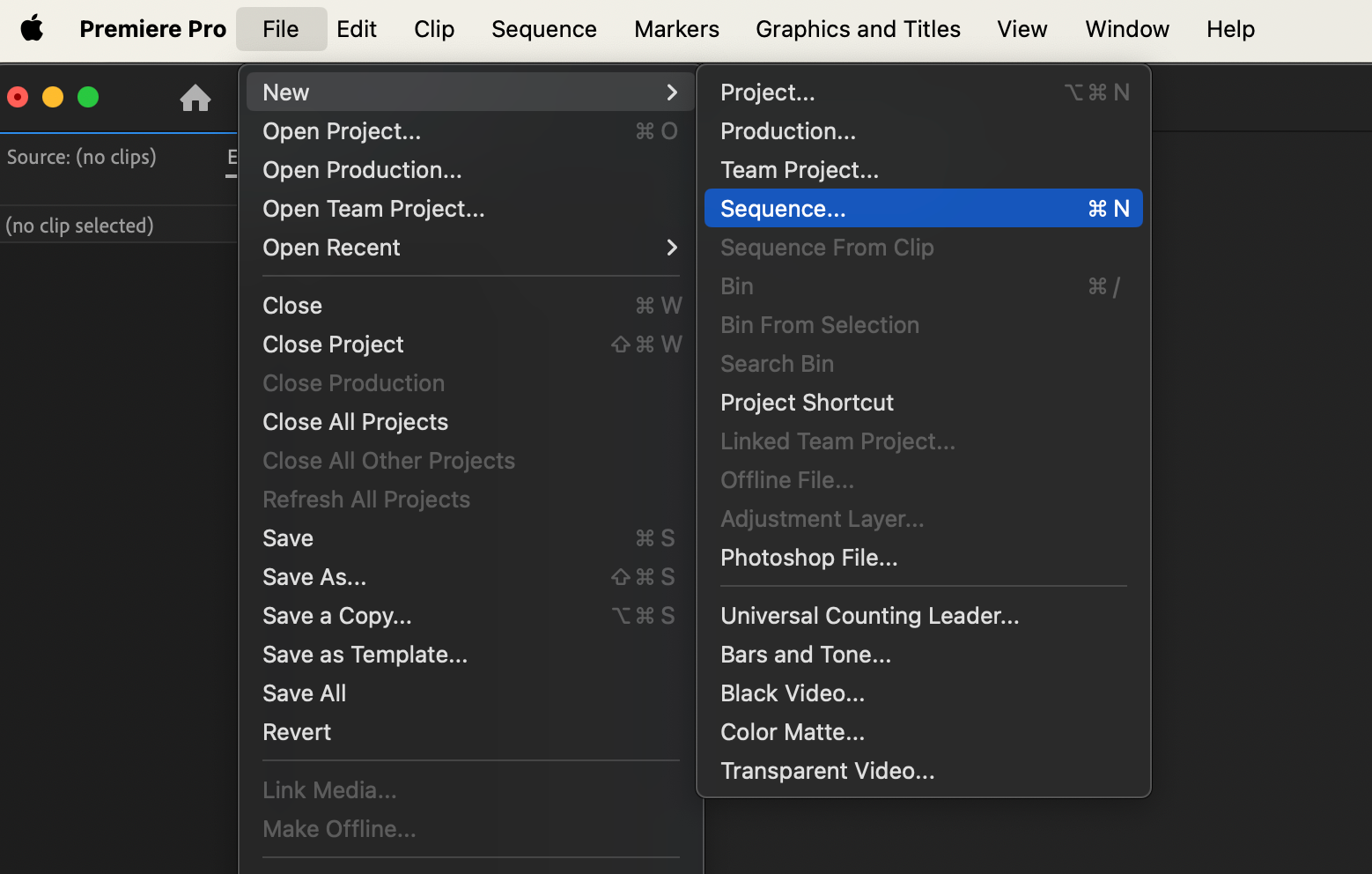Open the Sequence menu in menu bar
Image resolution: width=1372 pixels, height=874 pixels.
544,29
